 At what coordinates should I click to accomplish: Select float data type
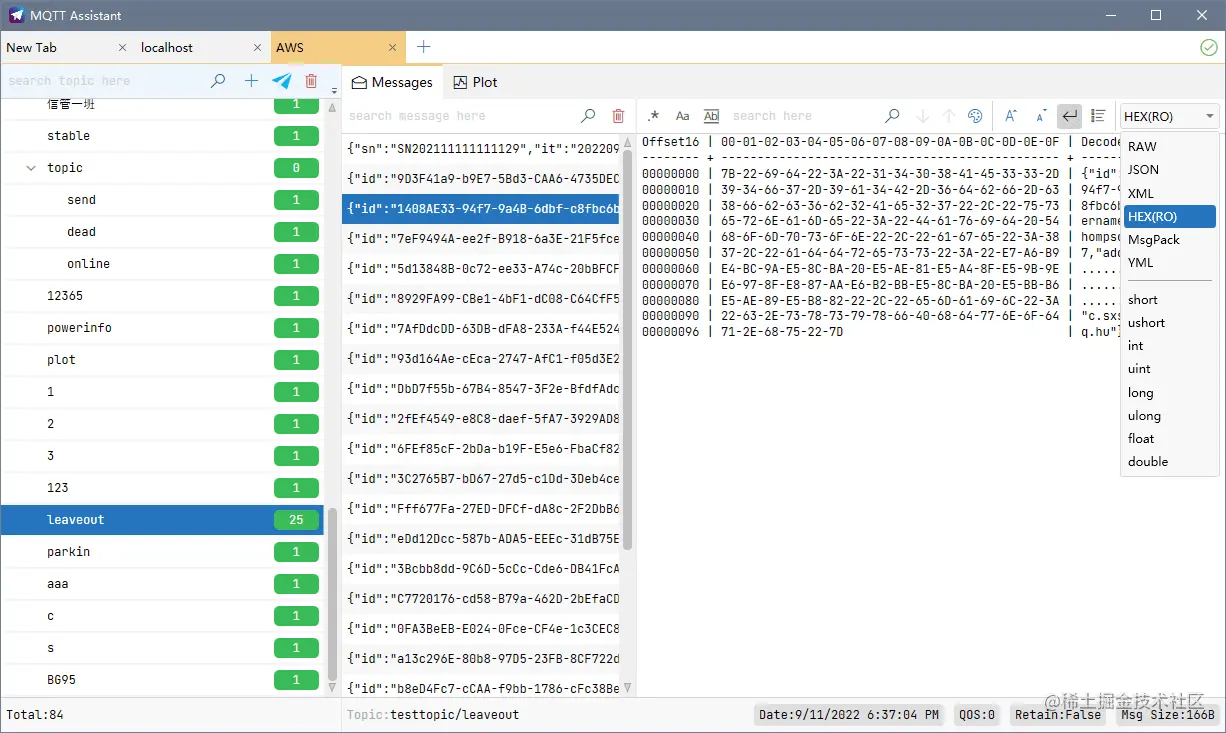[x=1169, y=439]
